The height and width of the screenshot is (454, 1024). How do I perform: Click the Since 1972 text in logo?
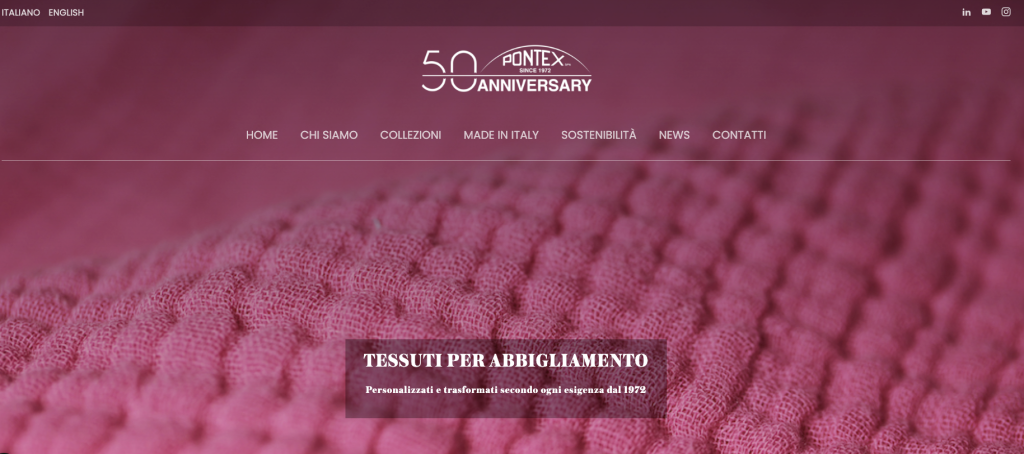(536, 69)
